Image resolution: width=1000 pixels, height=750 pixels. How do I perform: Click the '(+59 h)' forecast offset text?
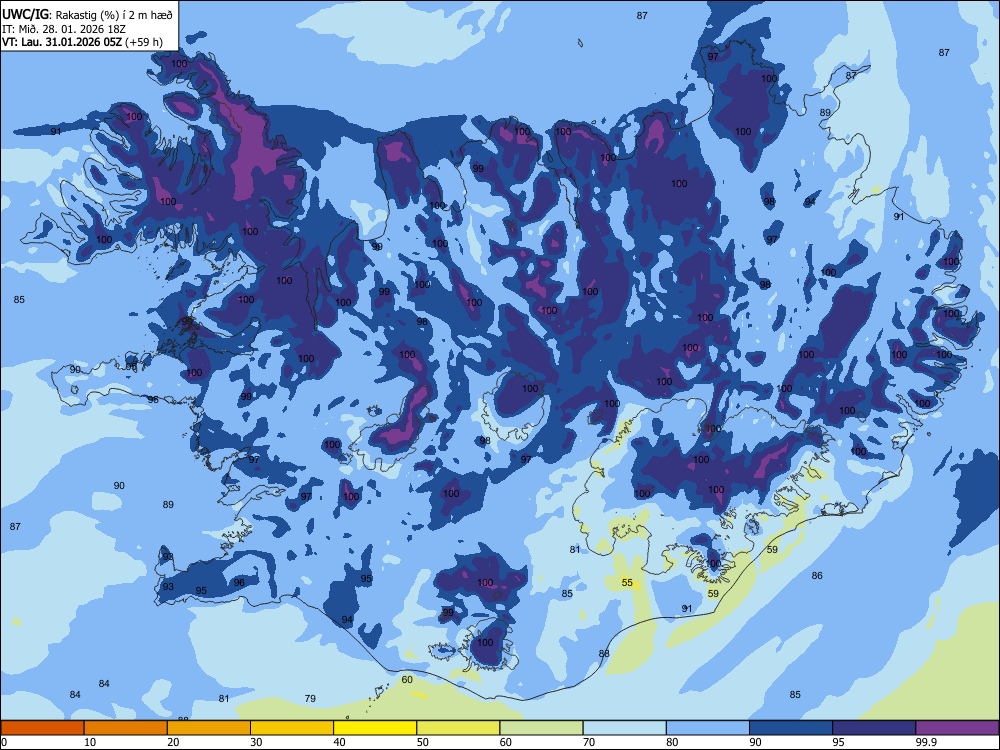point(143,43)
